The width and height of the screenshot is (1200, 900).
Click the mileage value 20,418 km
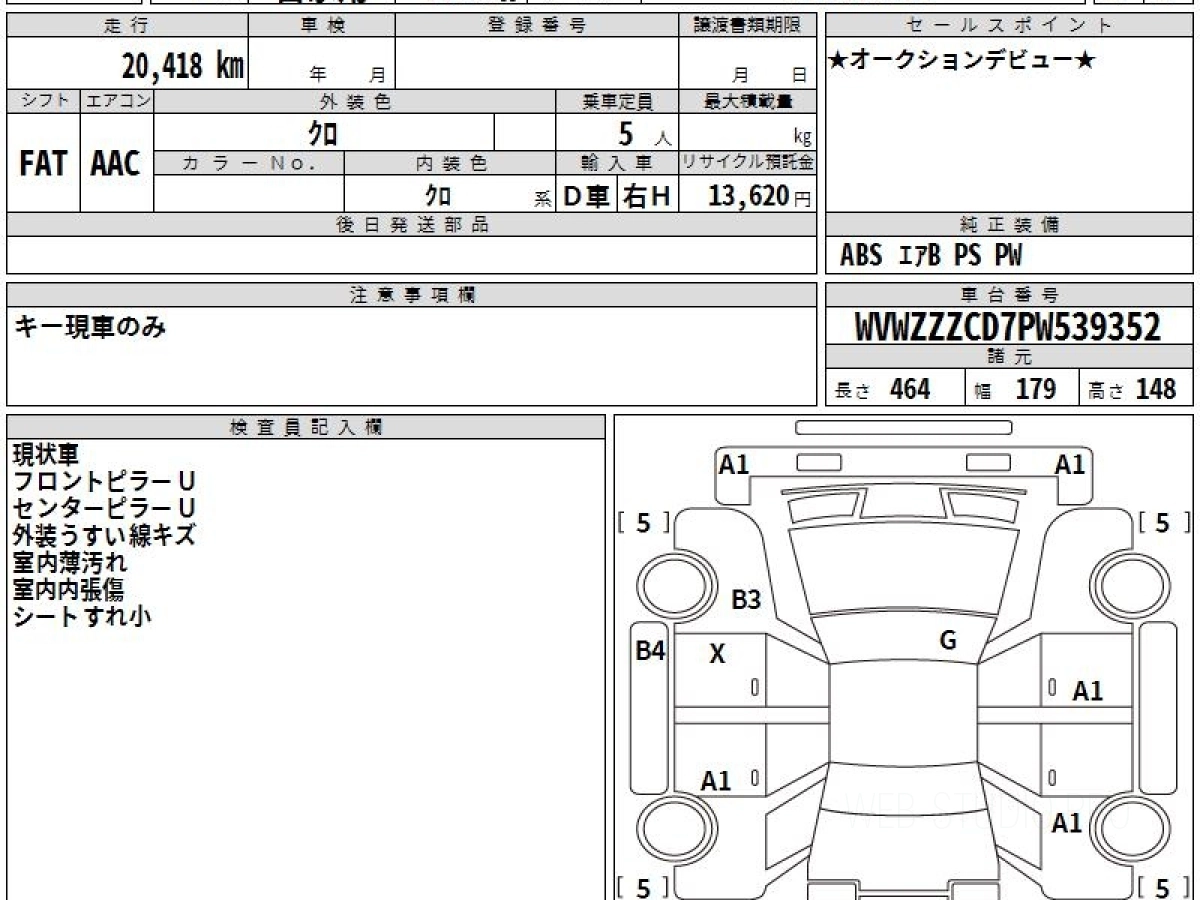(183, 66)
